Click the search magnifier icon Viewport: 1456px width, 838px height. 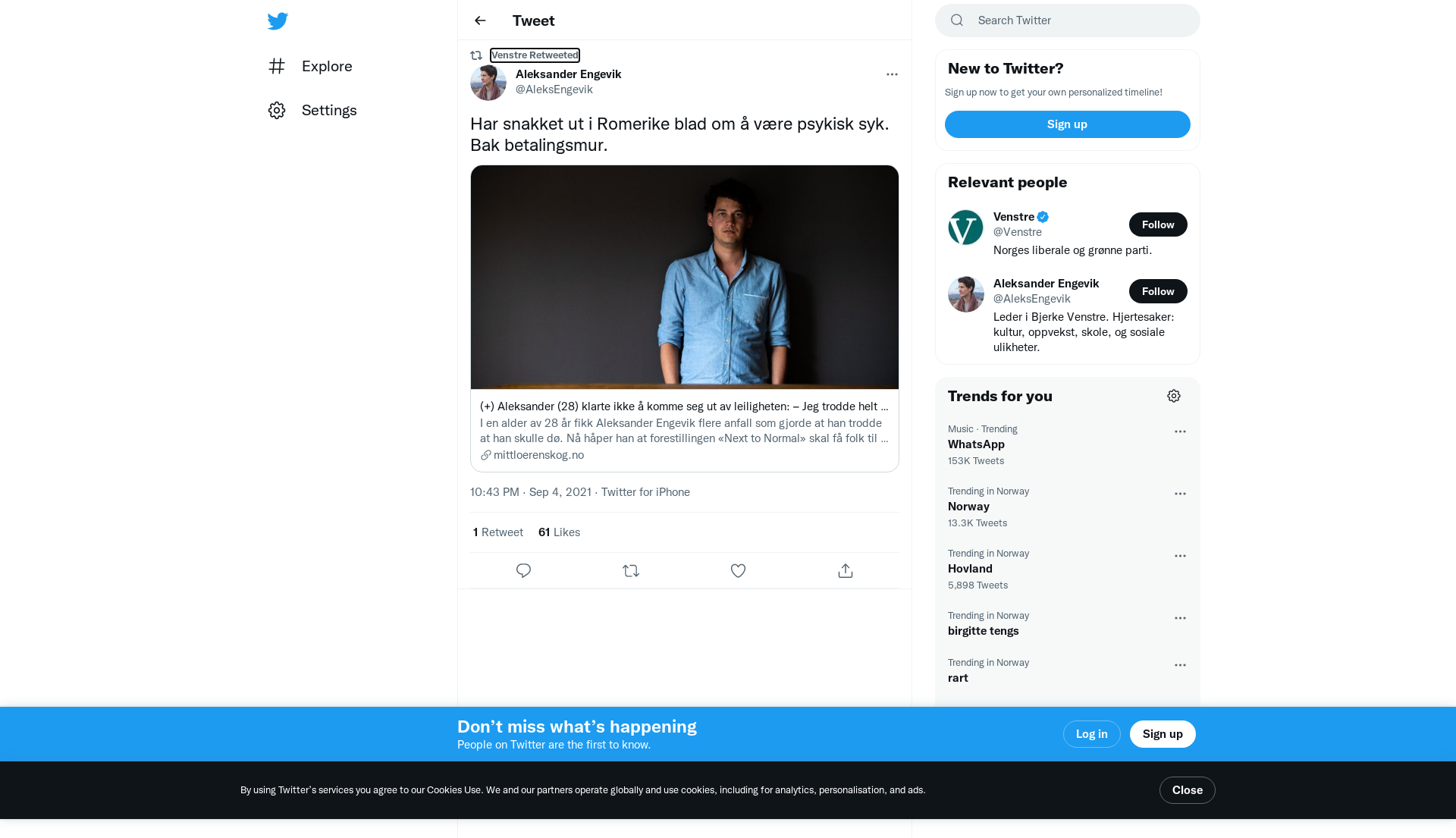(957, 20)
